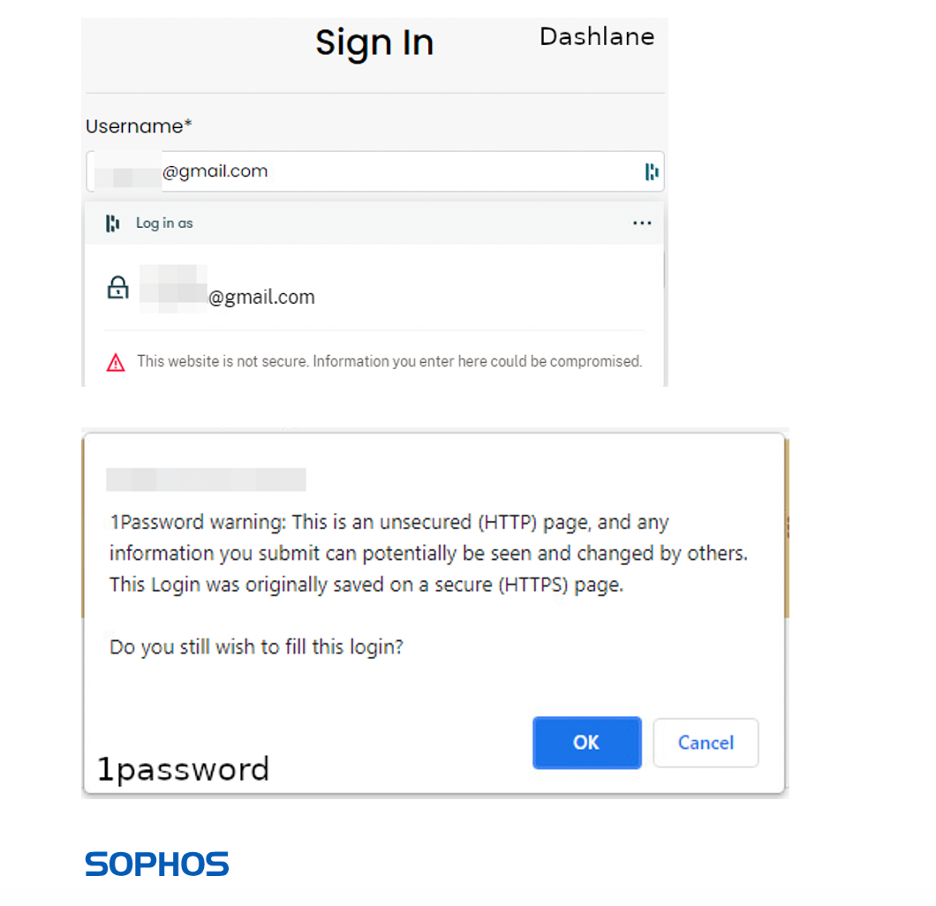Click the SOPHOS logo
The image size is (936, 906).
pyautogui.click(x=157, y=864)
